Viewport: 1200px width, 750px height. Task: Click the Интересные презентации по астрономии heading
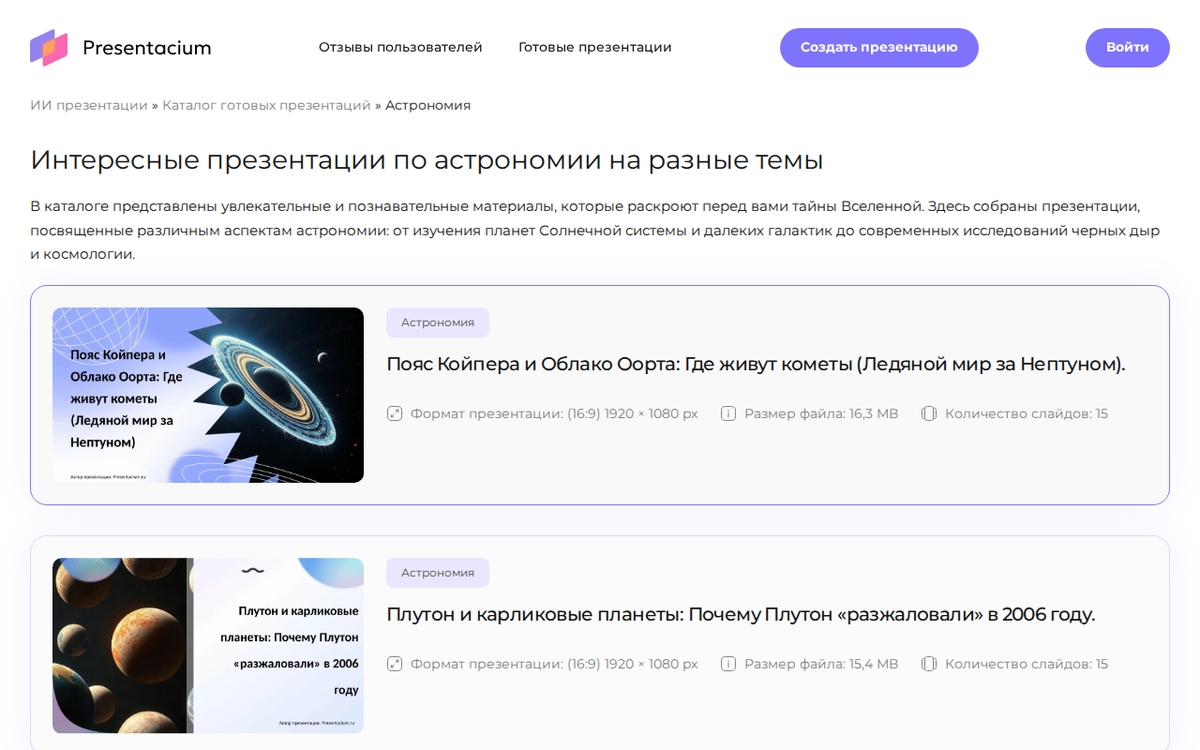[x=427, y=160]
